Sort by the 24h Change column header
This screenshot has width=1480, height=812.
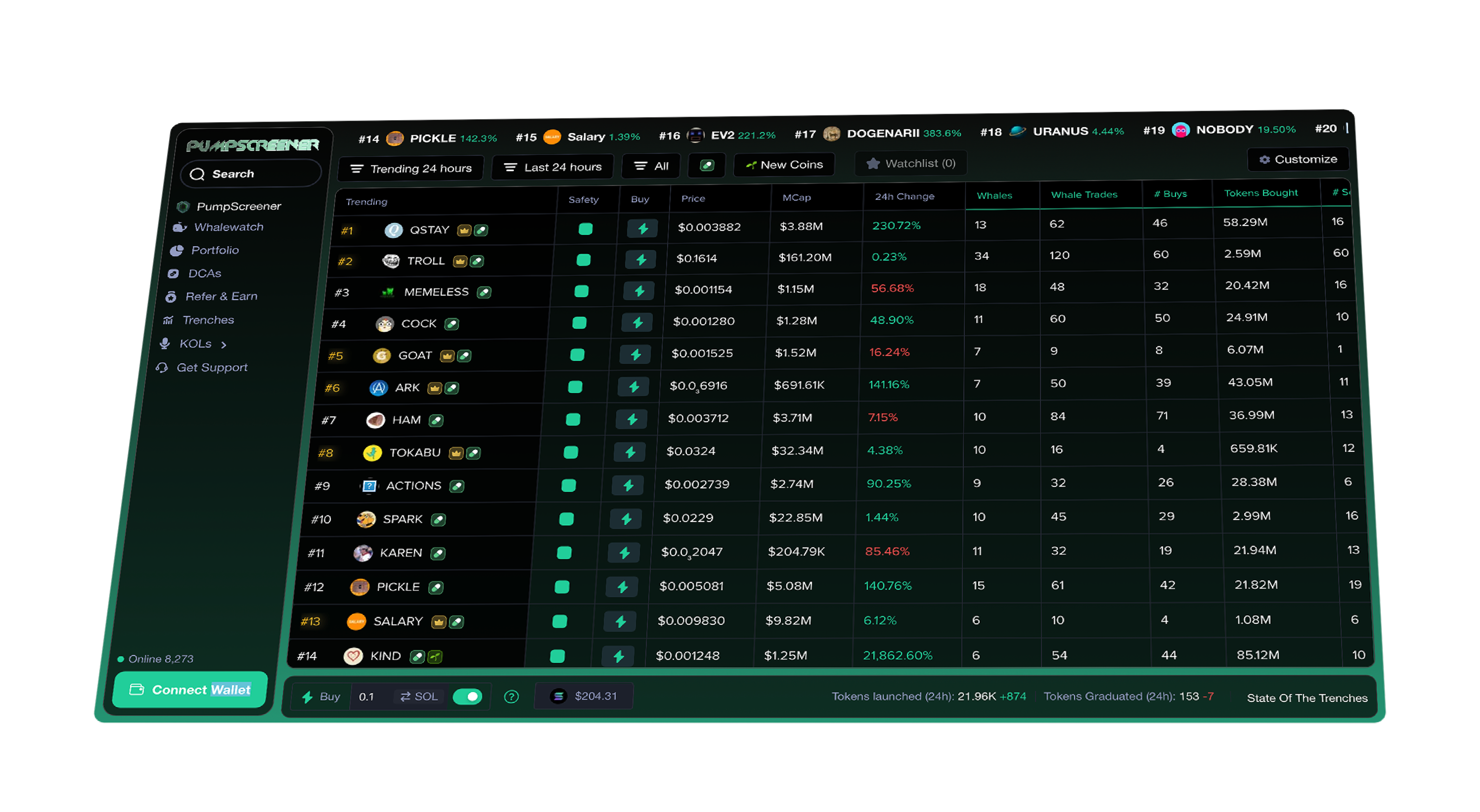click(904, 196)
